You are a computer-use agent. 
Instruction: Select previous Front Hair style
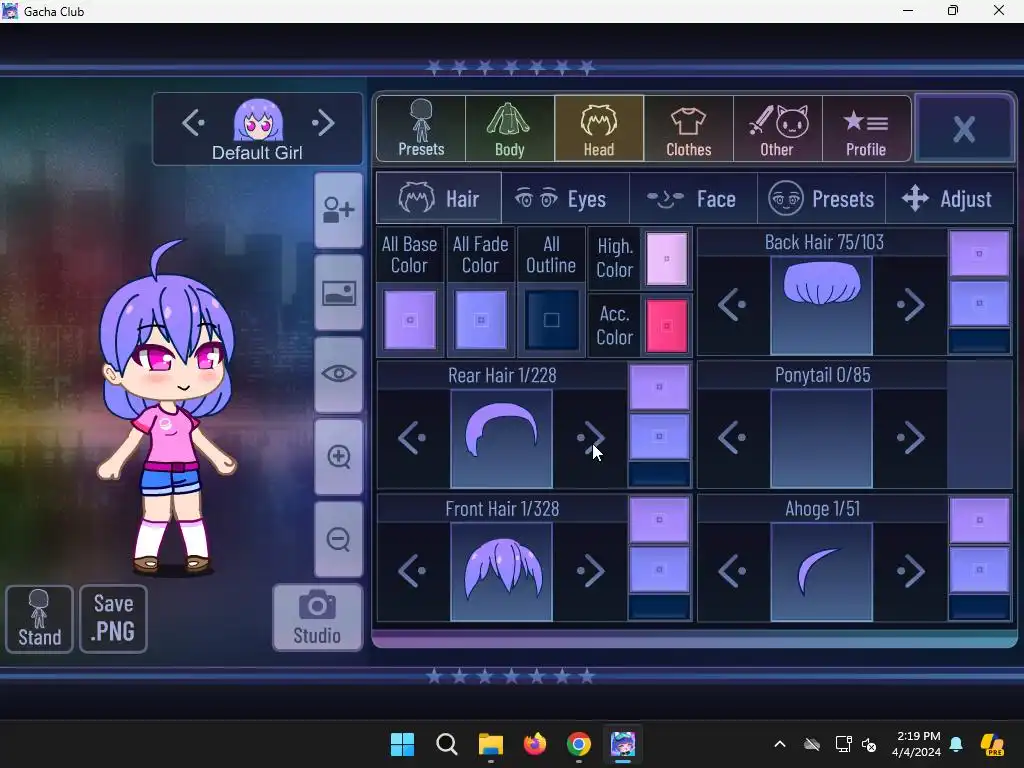pos(413,571)
